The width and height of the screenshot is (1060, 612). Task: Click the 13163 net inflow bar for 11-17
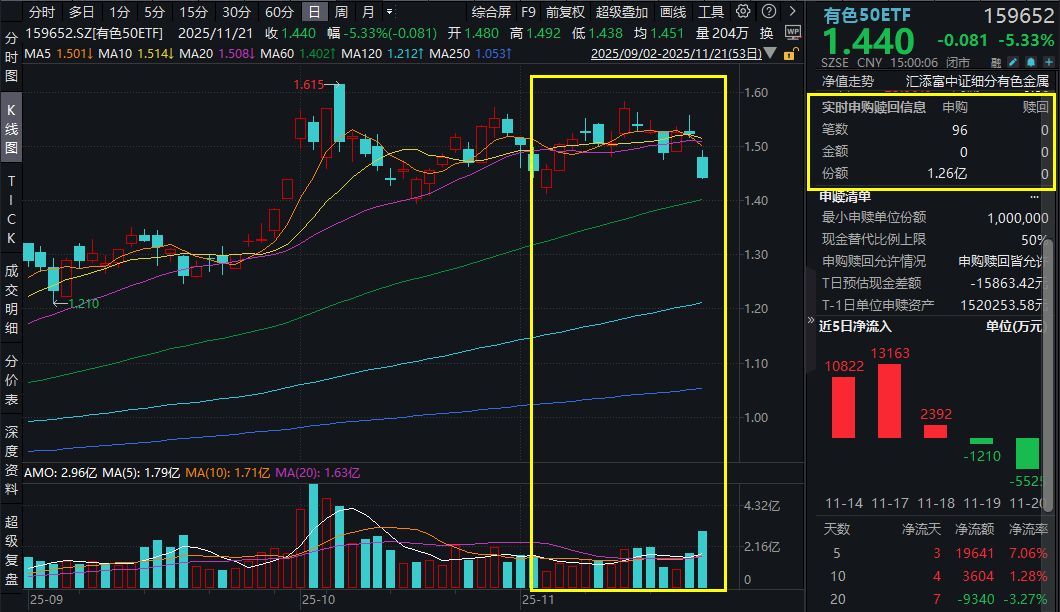(888, 400)
